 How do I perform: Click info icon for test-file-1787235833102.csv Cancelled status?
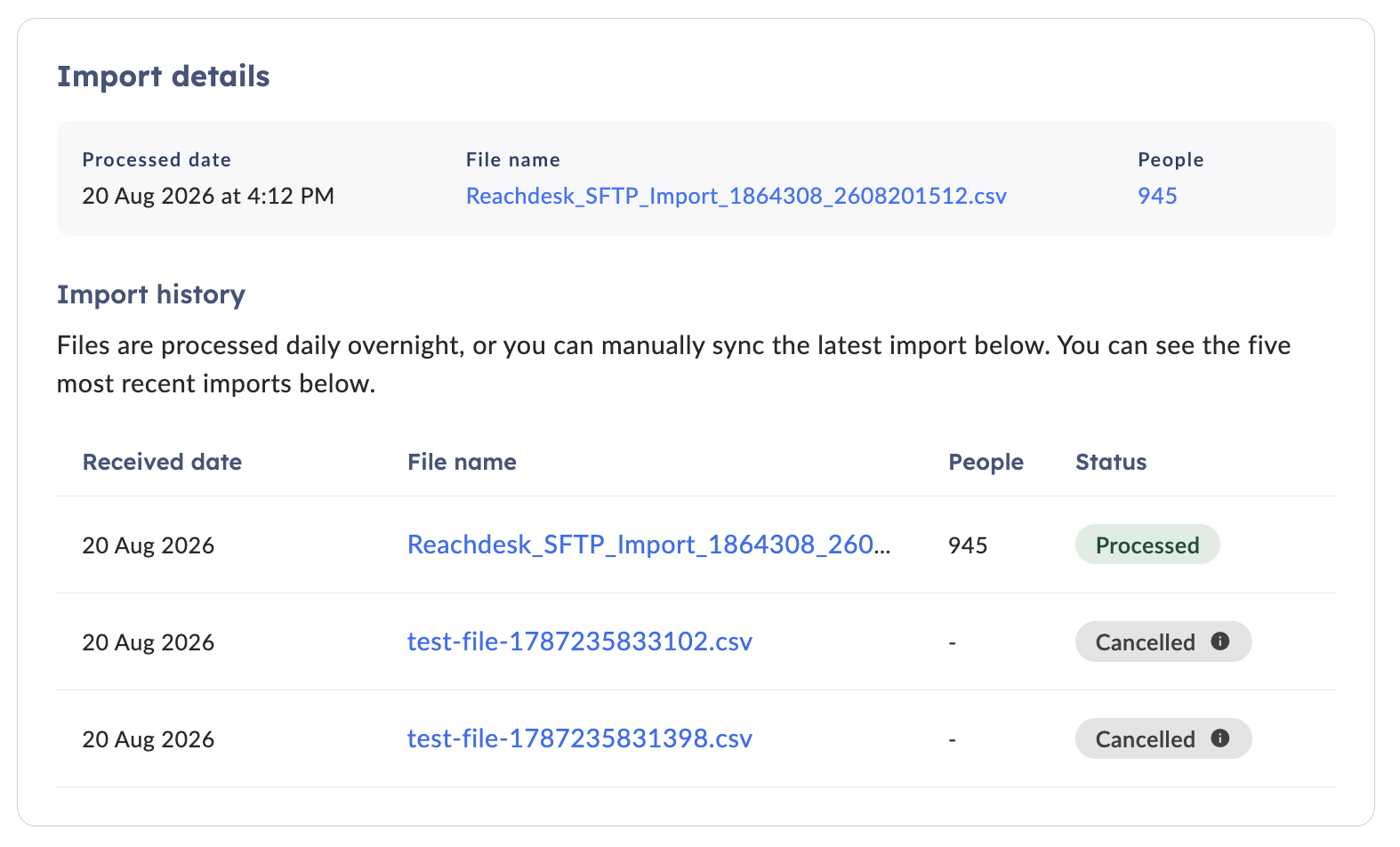(1220, 641)
